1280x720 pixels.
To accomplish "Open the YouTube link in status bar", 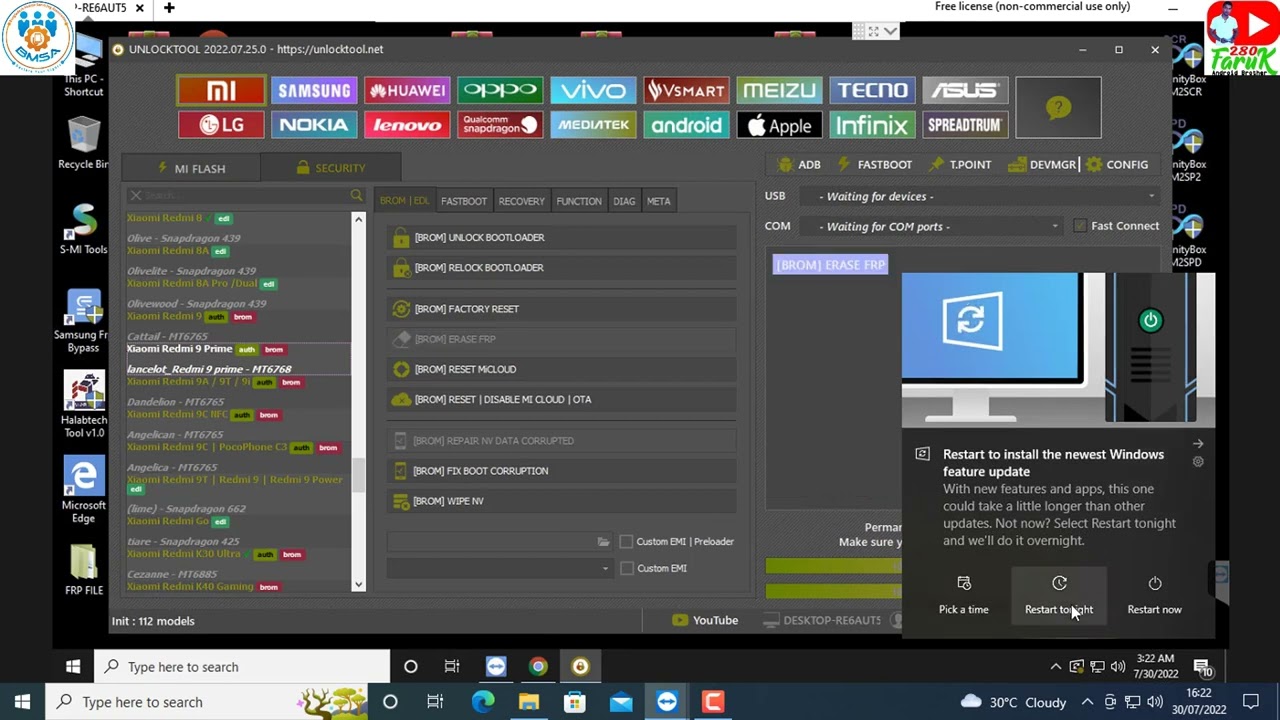I will [705, 621].
